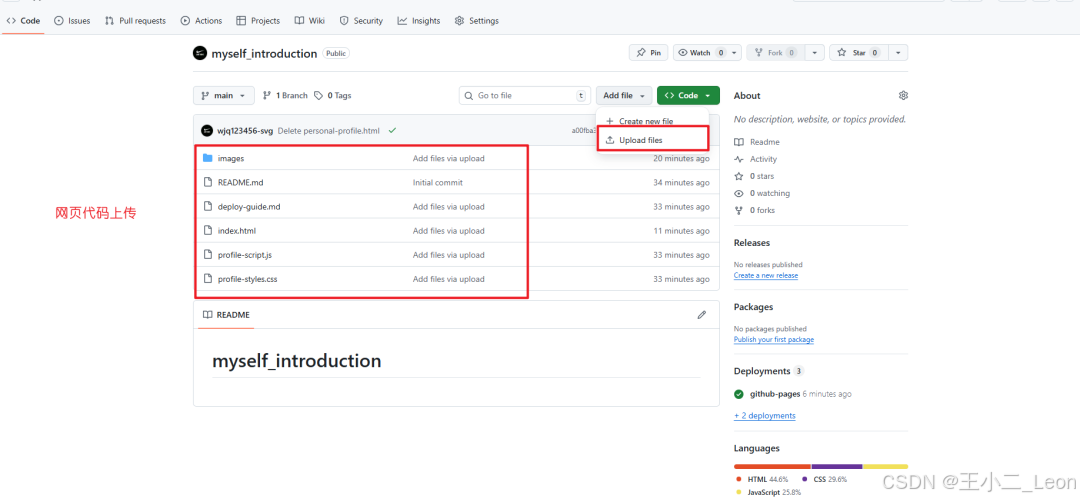Screen dimensions: 1080x499
Task: Click the index.html file icon
Action: click(x=208, y=231)
